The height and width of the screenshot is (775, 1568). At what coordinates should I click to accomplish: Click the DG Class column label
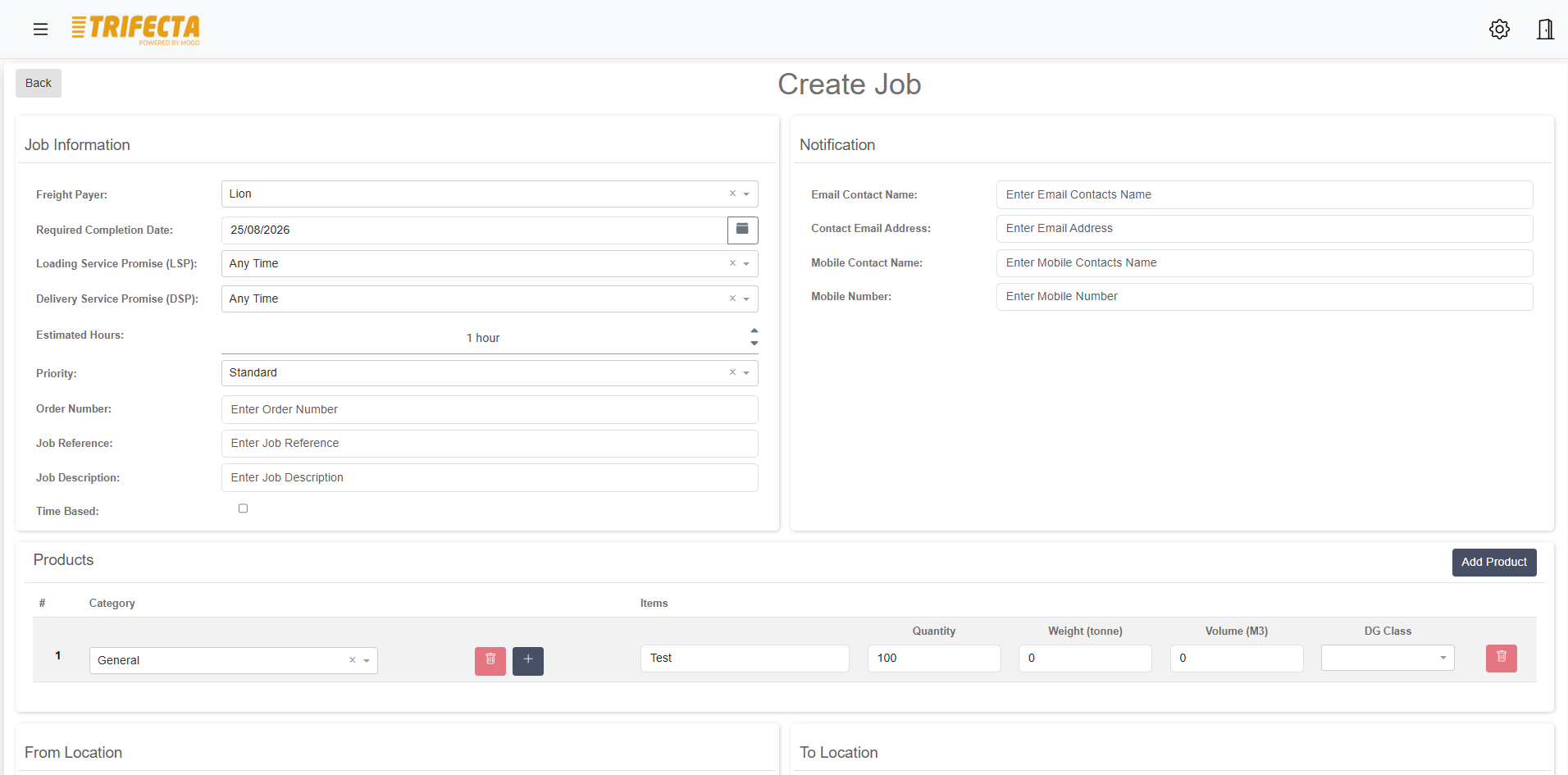(1388, 631)
